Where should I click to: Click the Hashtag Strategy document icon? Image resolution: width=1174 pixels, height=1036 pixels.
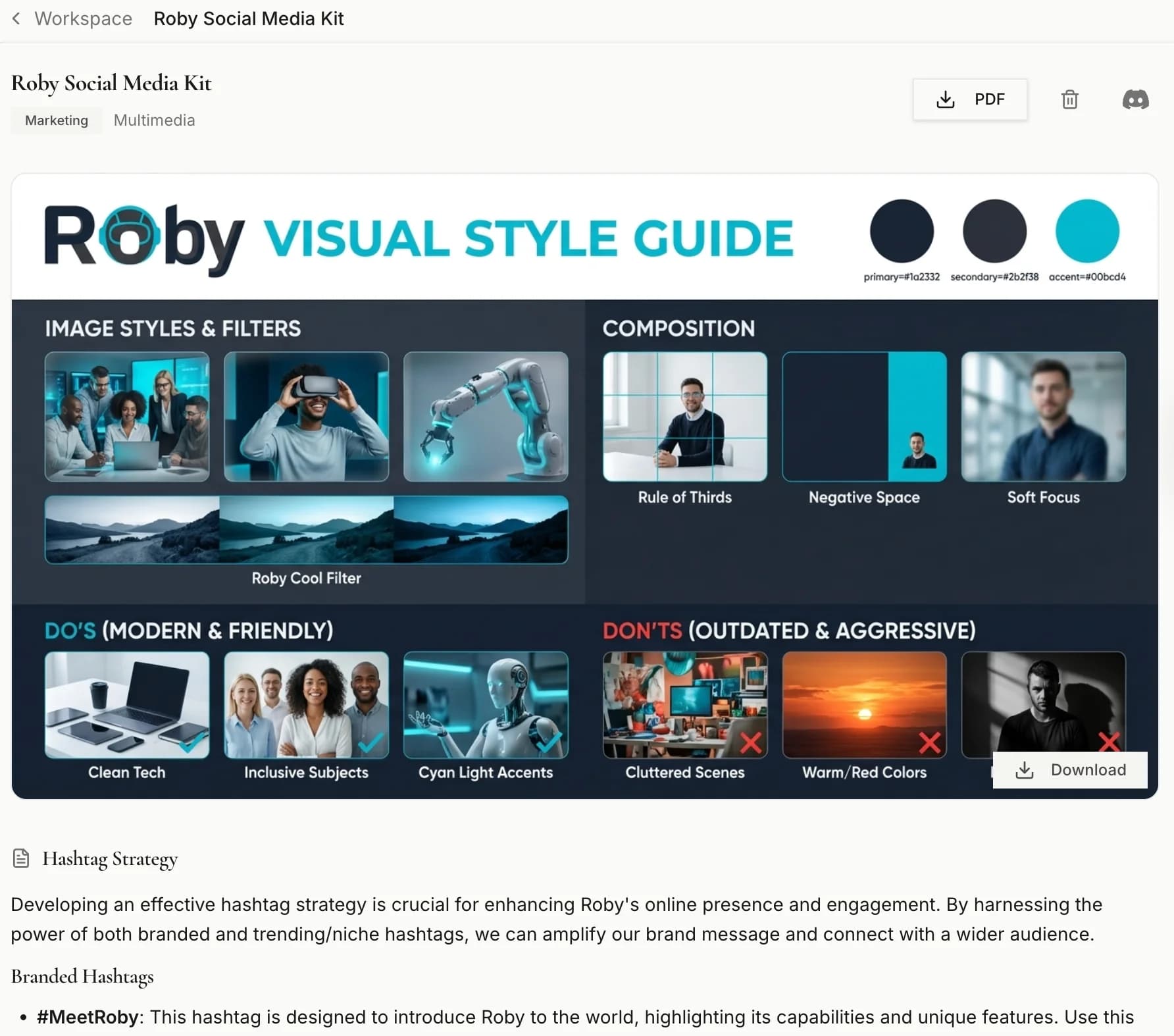(21, 858)
